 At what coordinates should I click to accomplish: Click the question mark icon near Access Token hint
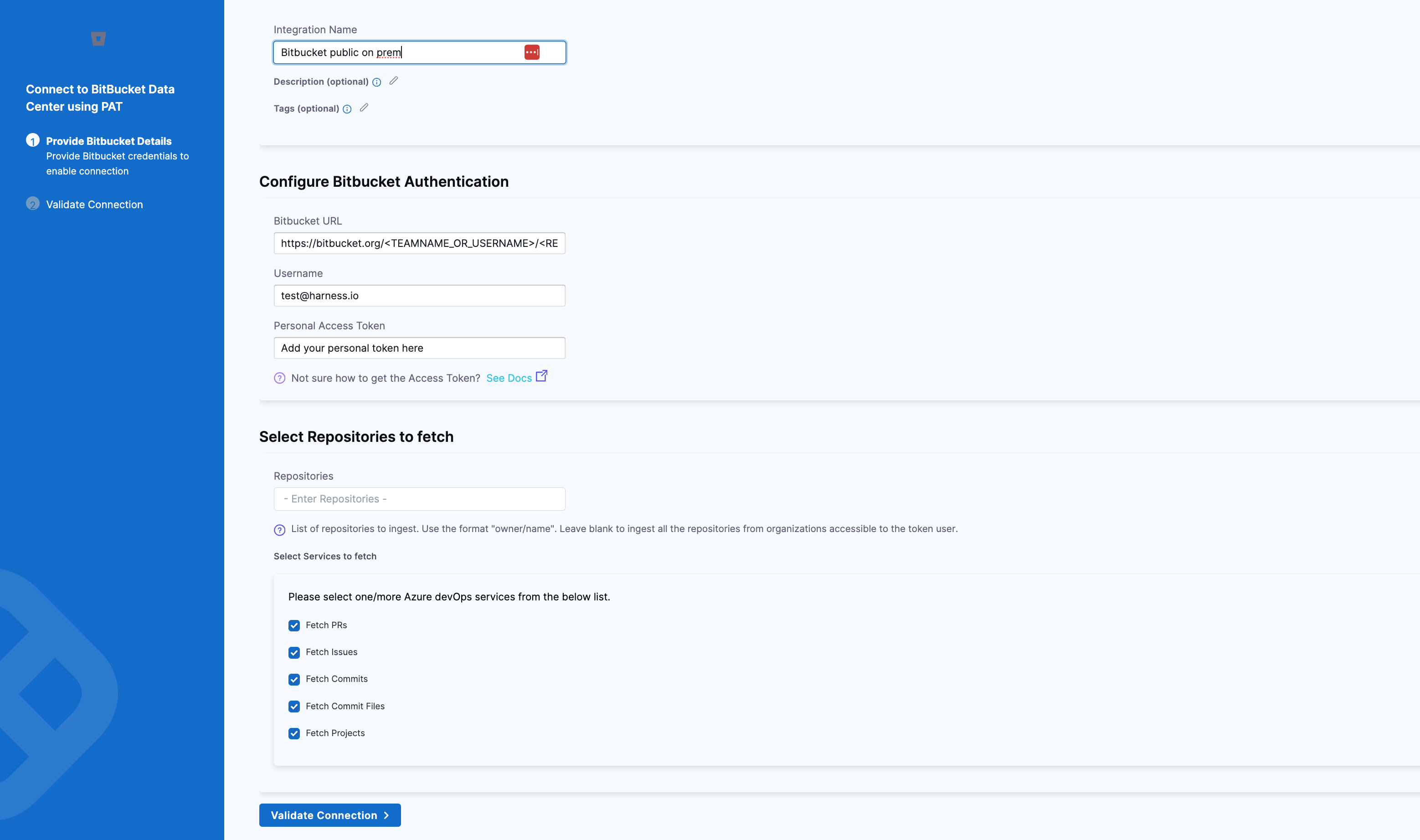pos(280,378)
